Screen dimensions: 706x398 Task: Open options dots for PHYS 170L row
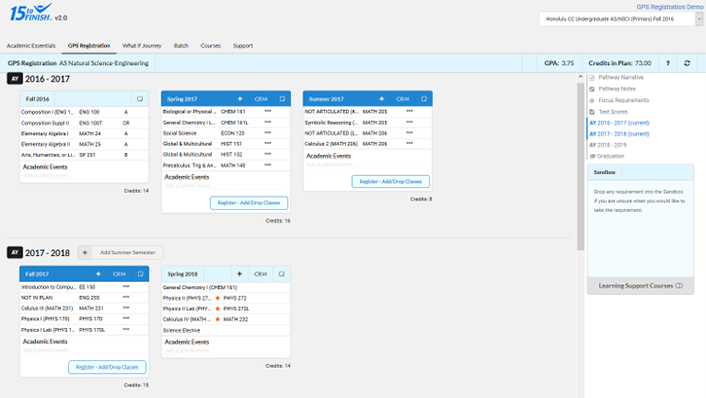click(x=126, y=330)
